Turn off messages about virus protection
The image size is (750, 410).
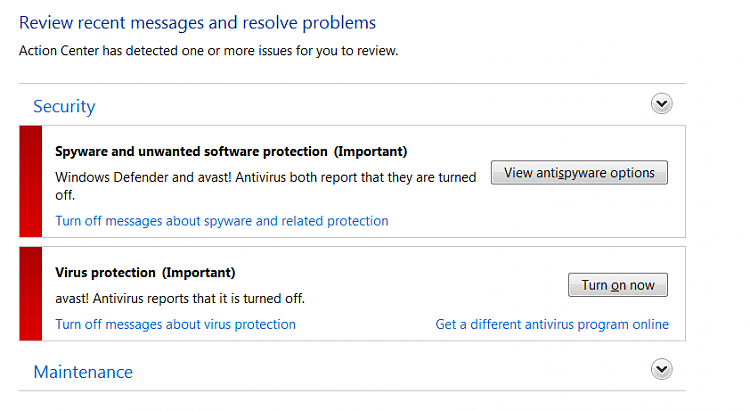(x=176, y=324)
